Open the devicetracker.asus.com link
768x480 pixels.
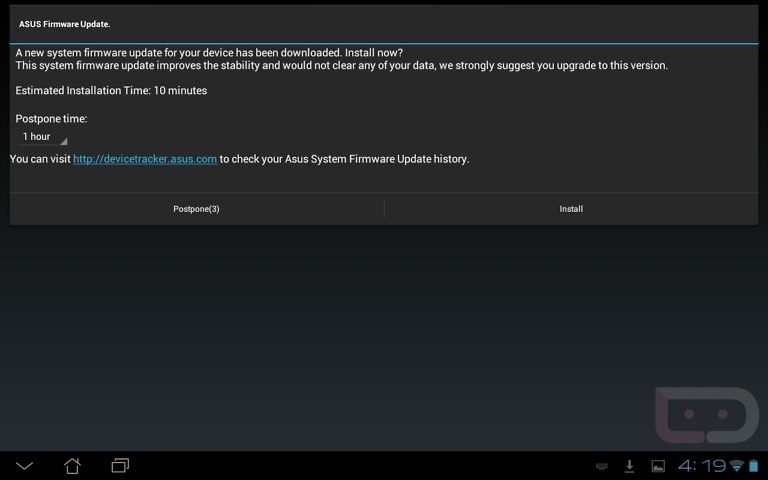[x=145, y=159]
